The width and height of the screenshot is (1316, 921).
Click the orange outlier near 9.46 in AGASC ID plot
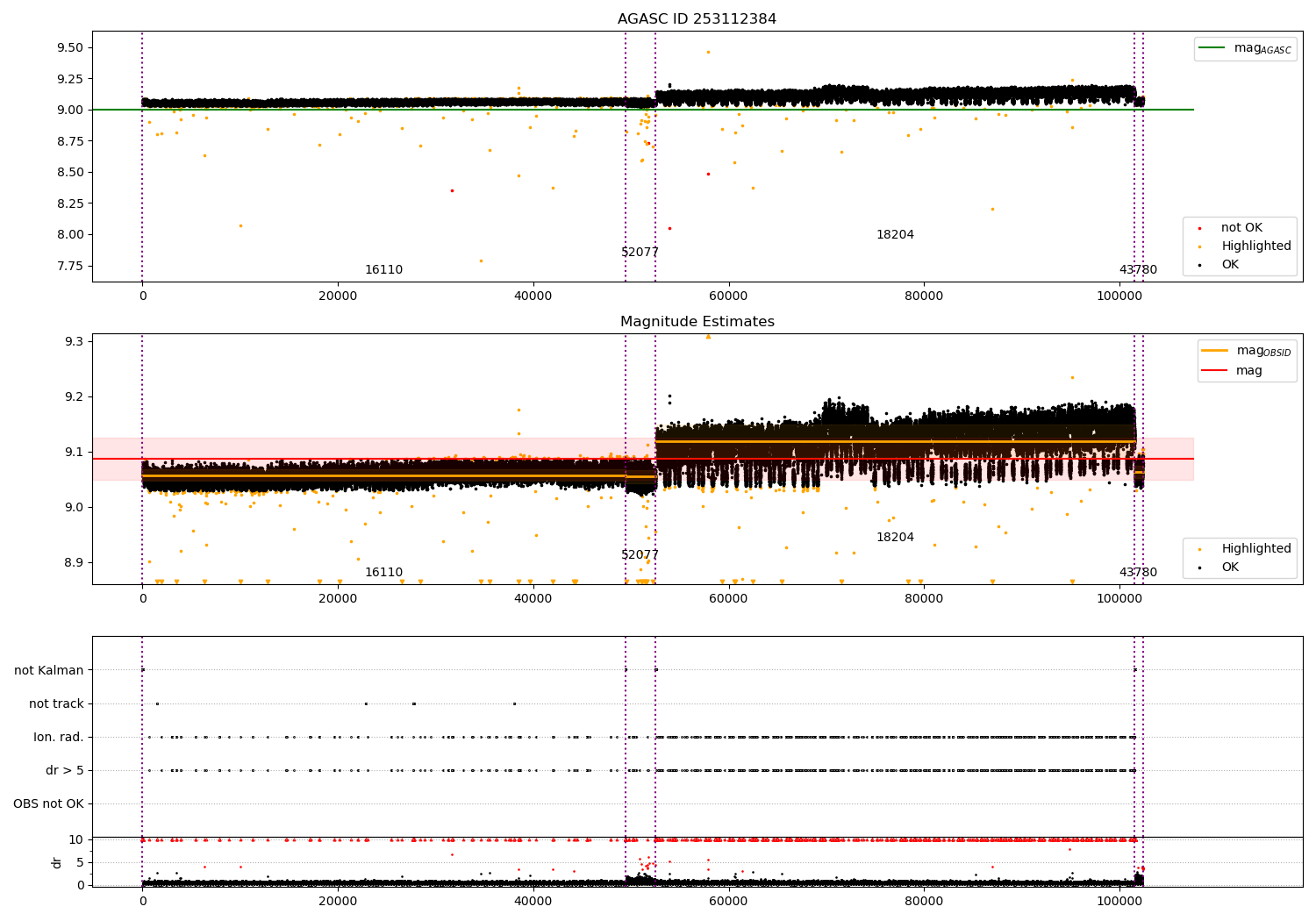709,52
